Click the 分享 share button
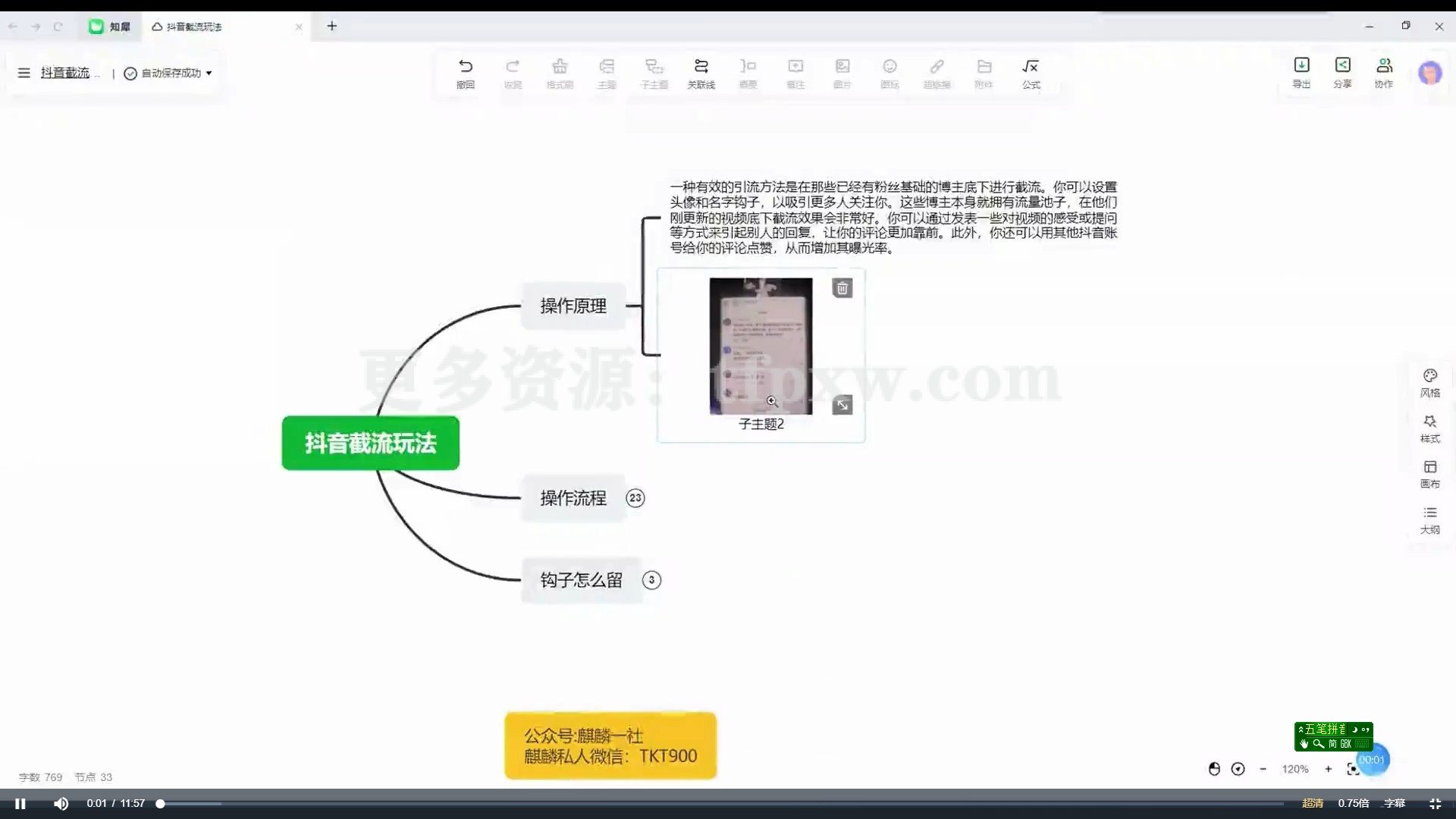The height and width of the screenshot is (819, 1456). point(1341,72)
